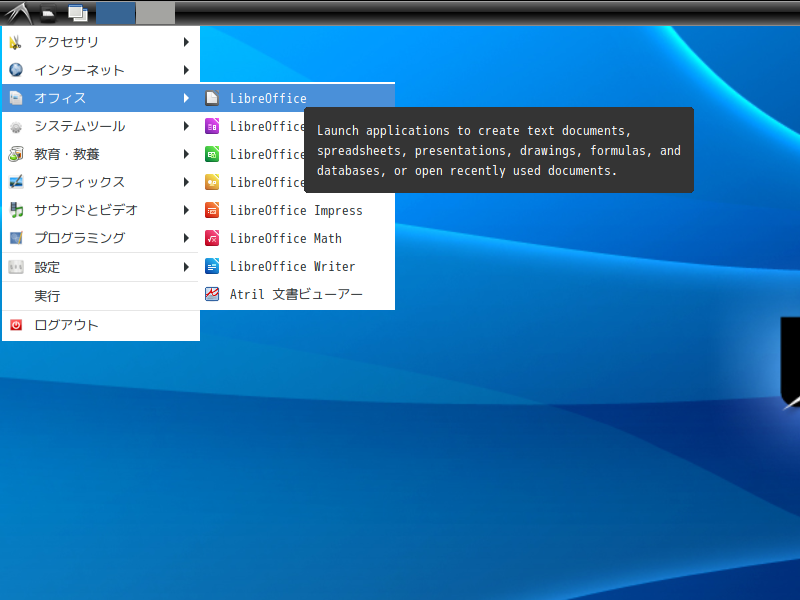Click the purple LibreOffice Base icon
The width and height of the screenshot is (800, 600).
tap(212, 126)
